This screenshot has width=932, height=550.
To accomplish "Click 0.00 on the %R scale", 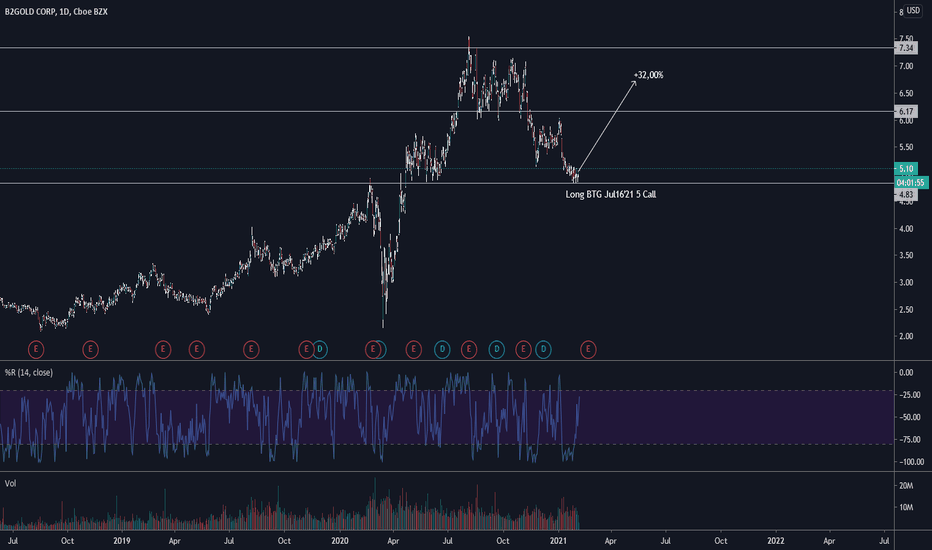I will coord(906,373).
